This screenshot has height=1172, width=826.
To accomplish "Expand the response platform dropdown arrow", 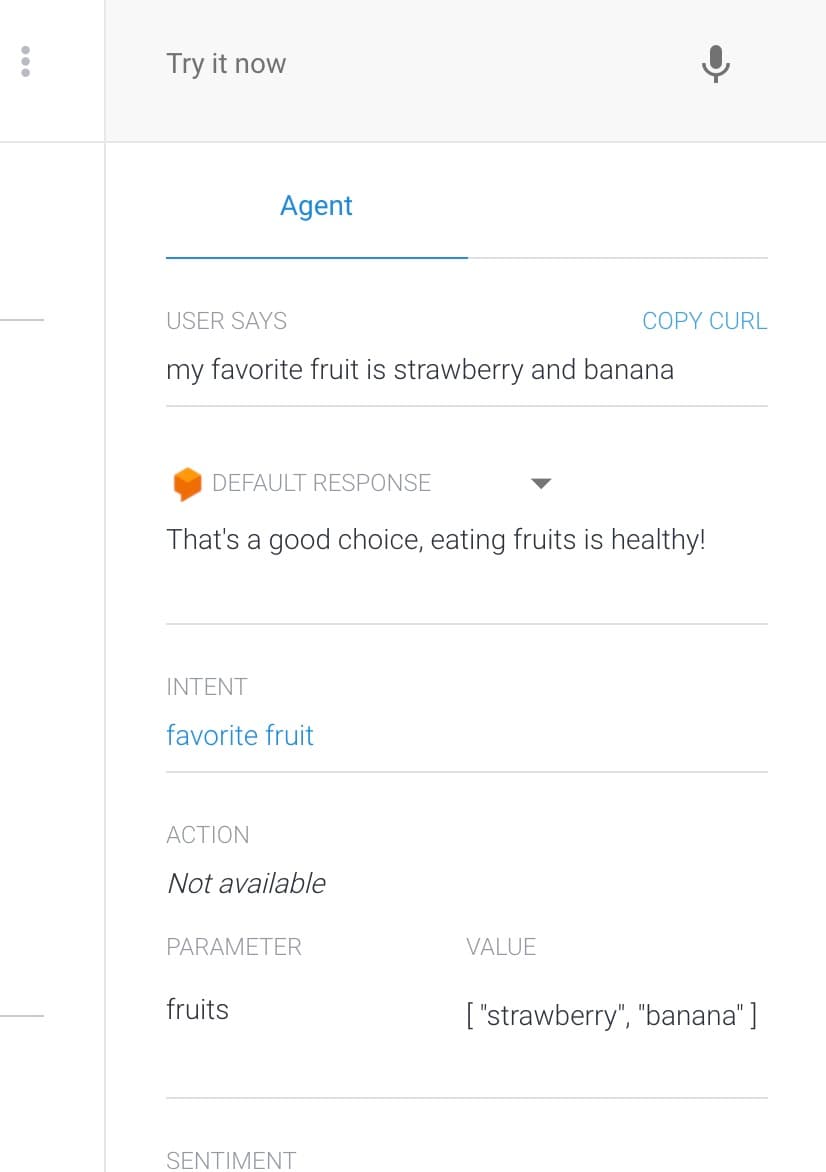I will coord(540,484).
